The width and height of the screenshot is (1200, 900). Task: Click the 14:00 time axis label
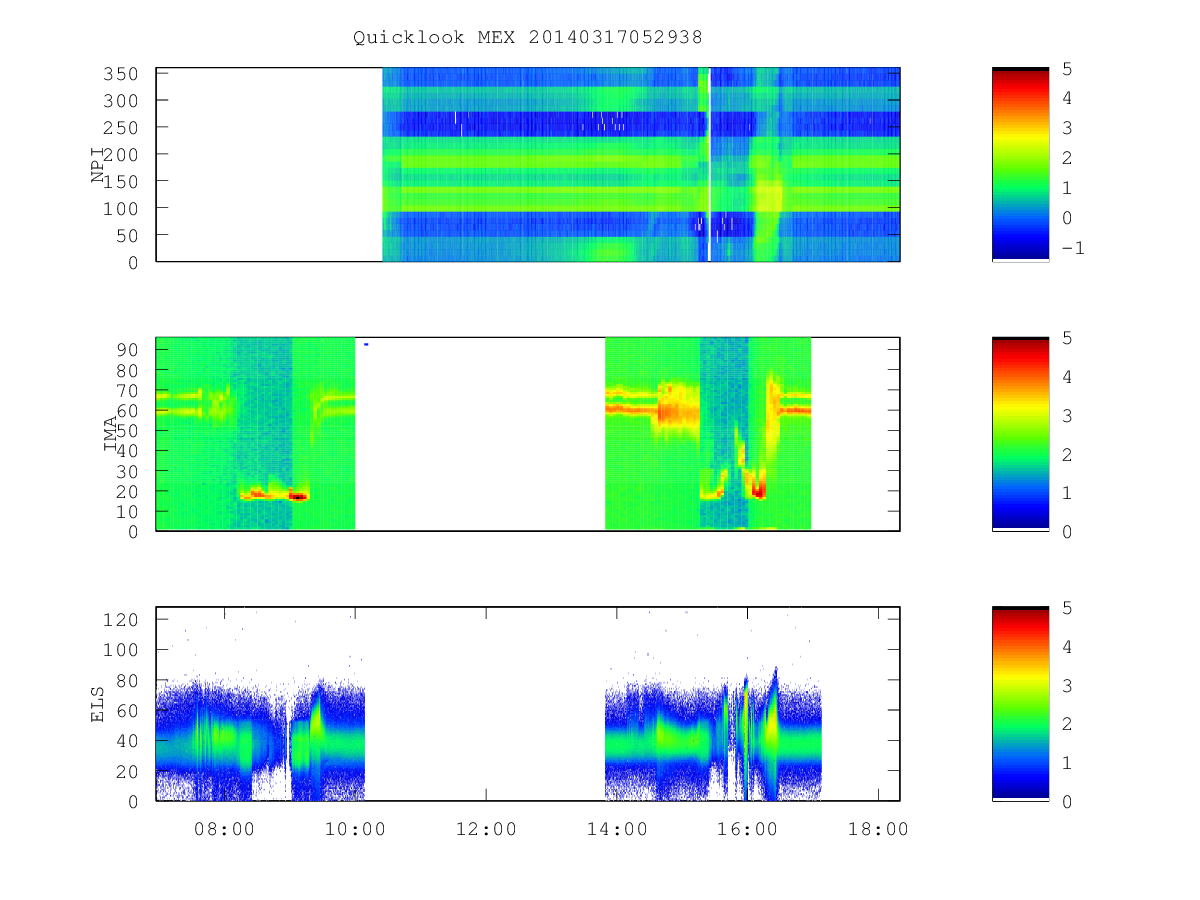pyautogui.click(x=617, y=829)
